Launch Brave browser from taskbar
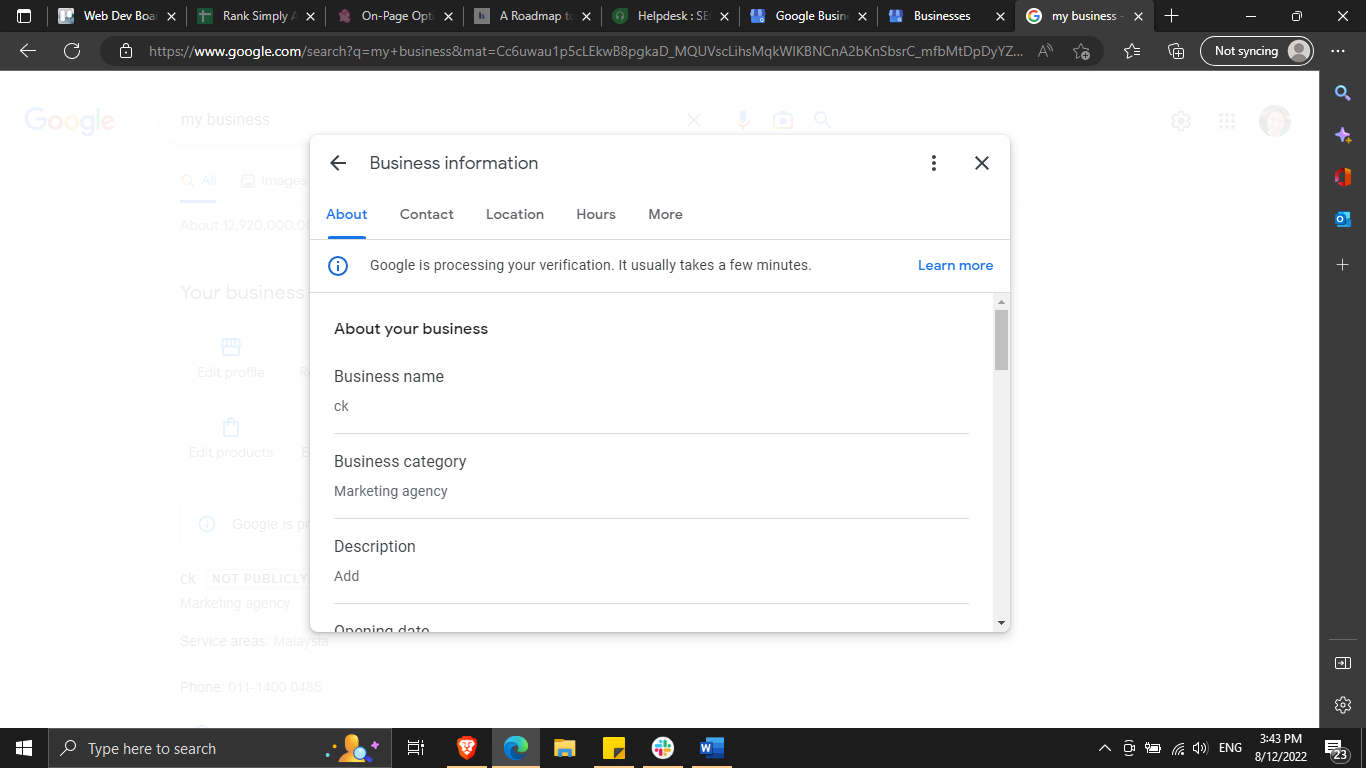1366x768 pixels. pos(467,748)
